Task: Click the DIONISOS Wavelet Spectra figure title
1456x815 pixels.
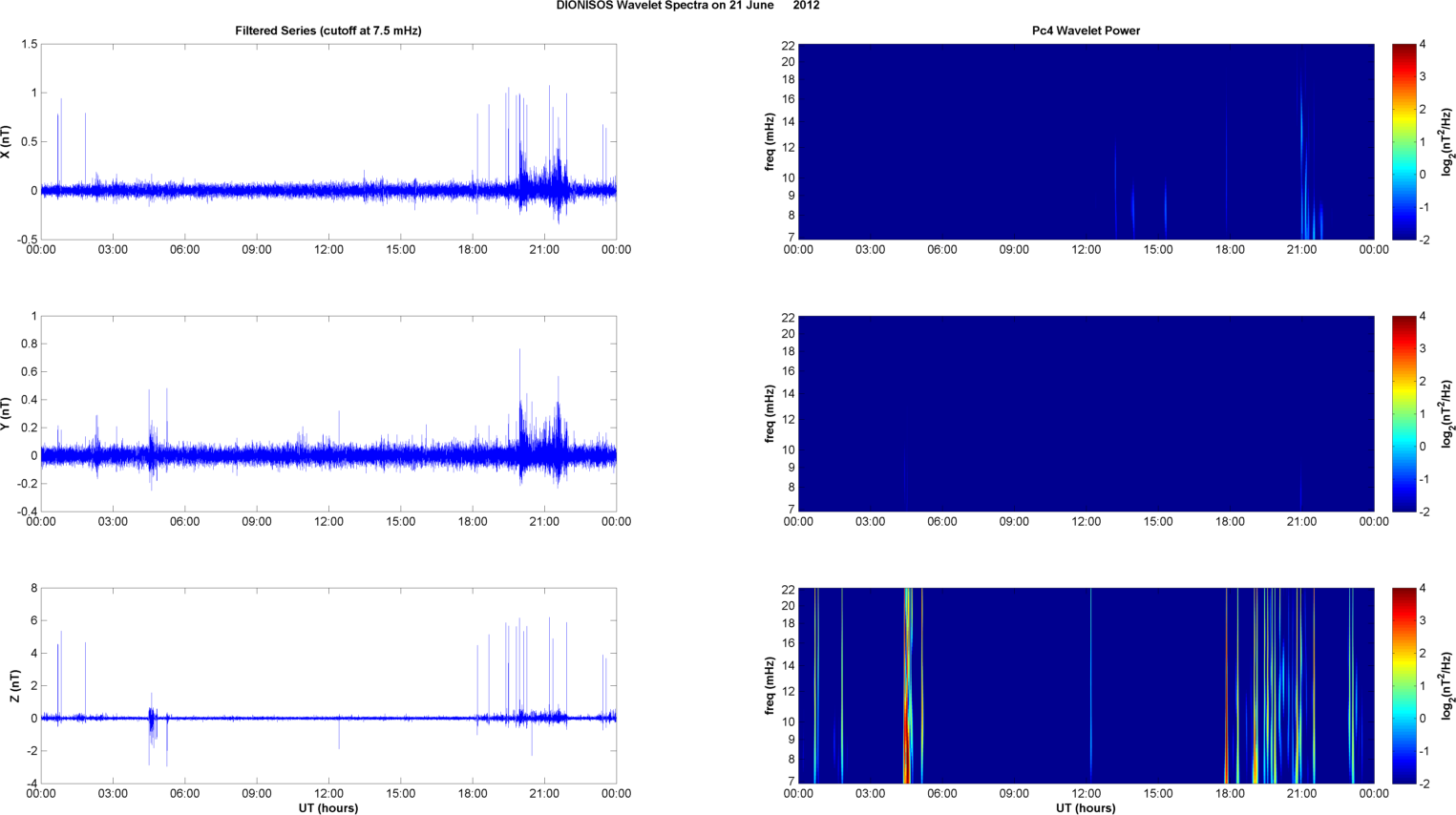Action: pos(687,6)
